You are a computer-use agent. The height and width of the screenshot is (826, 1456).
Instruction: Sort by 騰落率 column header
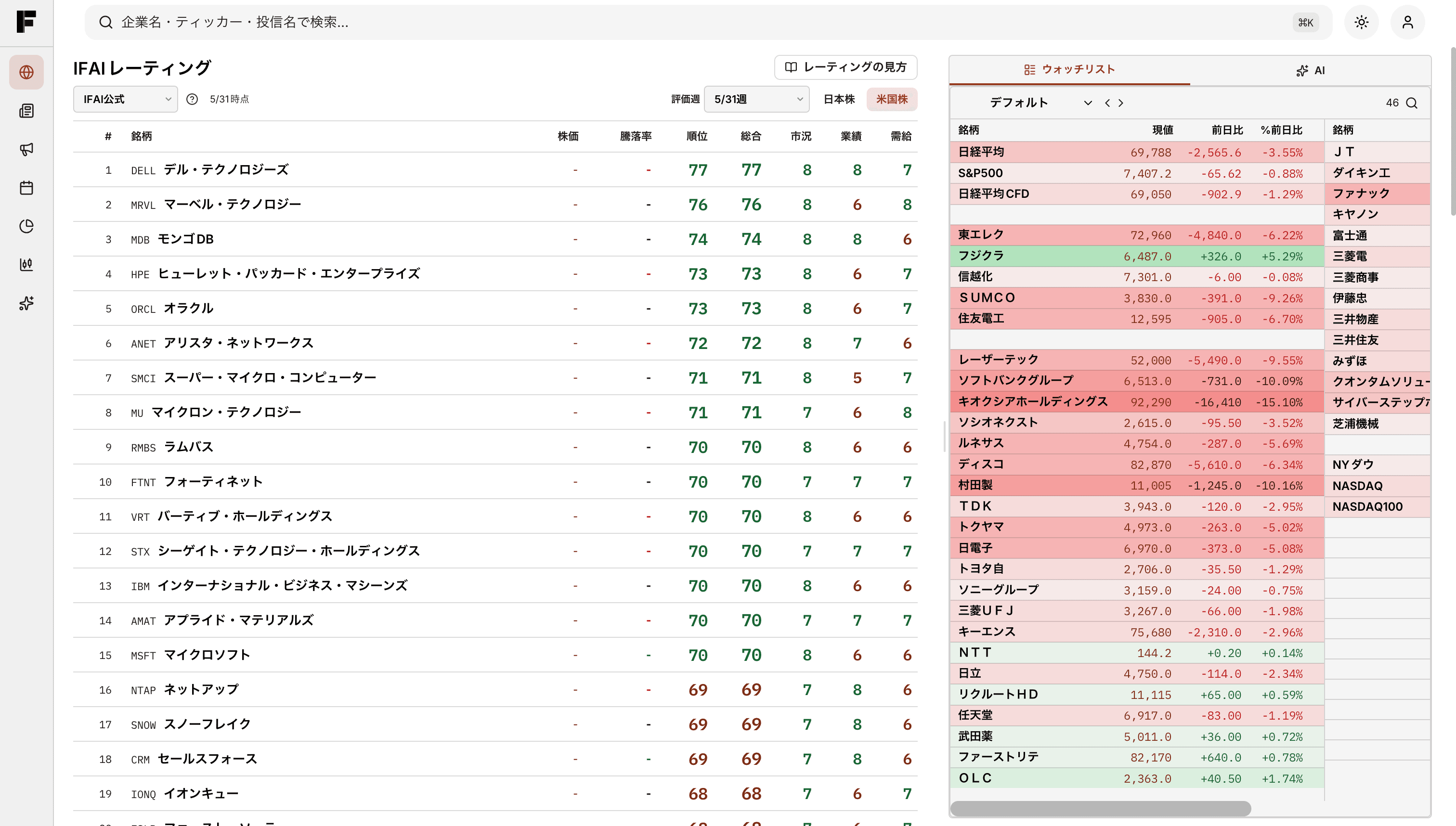[636, 136]
